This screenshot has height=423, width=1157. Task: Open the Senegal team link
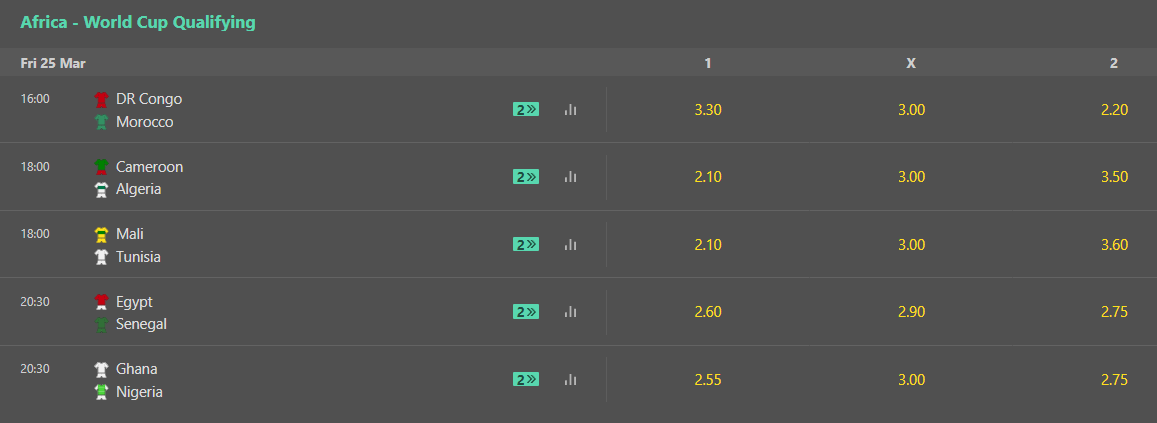coord(142,324)
